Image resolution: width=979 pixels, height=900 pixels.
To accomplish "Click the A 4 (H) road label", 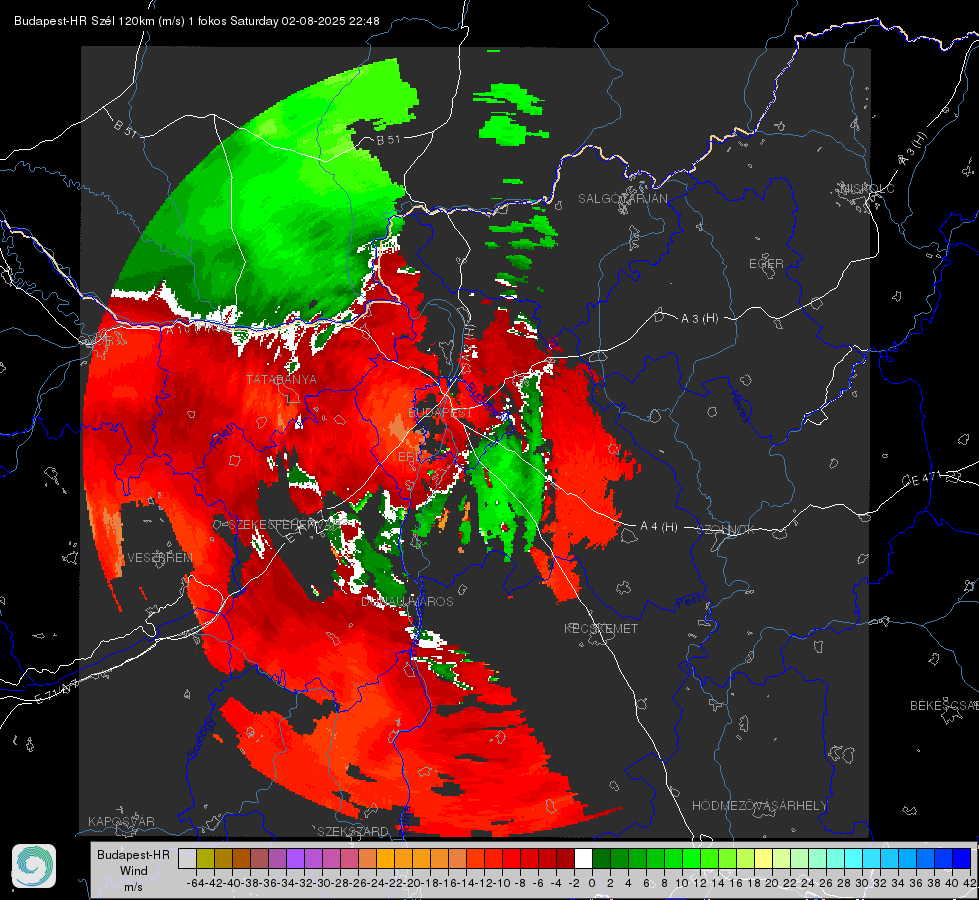I will click(659, 527).
